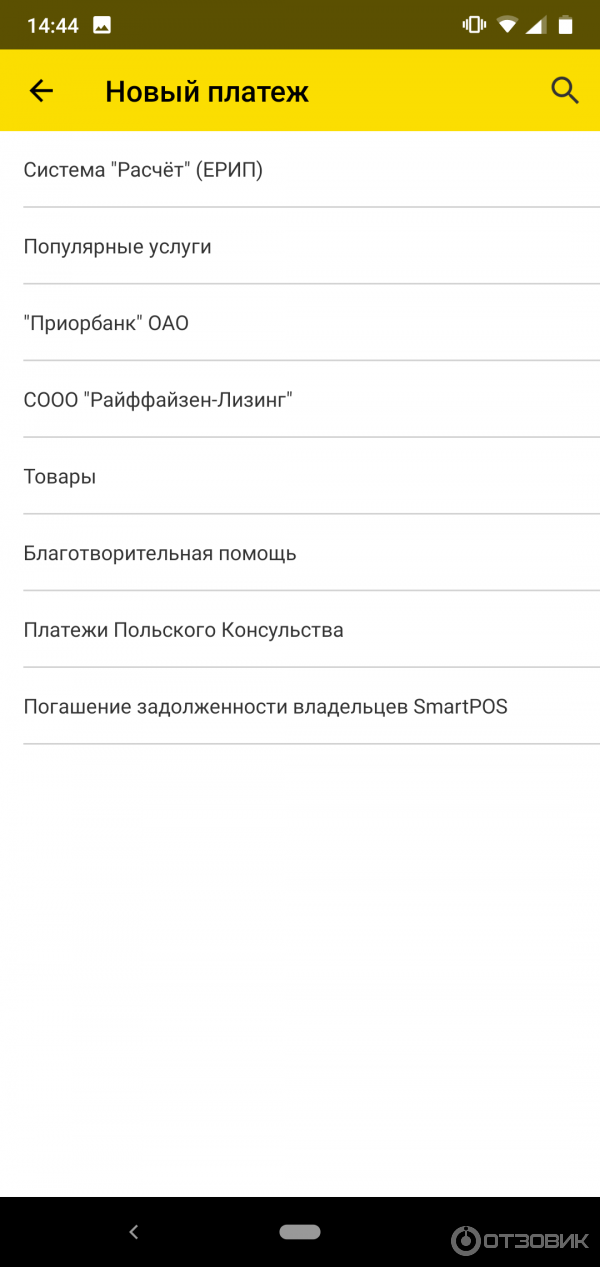Tap the image notification icon in status bar
Viewport: 600px width, 1267px height.
102,26
